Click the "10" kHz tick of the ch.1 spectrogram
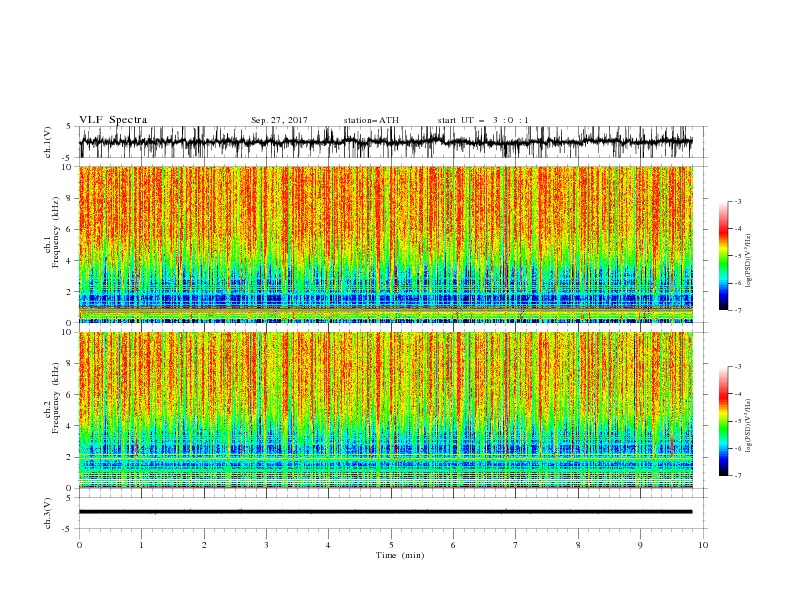 pyautogui.click(x=66, y=167)
